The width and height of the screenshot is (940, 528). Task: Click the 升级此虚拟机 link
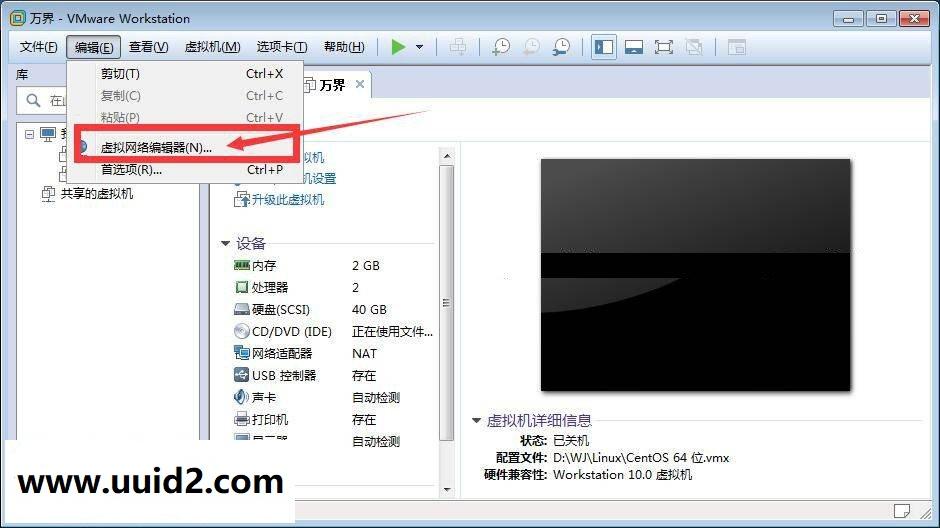pyautogui.click(x=288, y=200)
